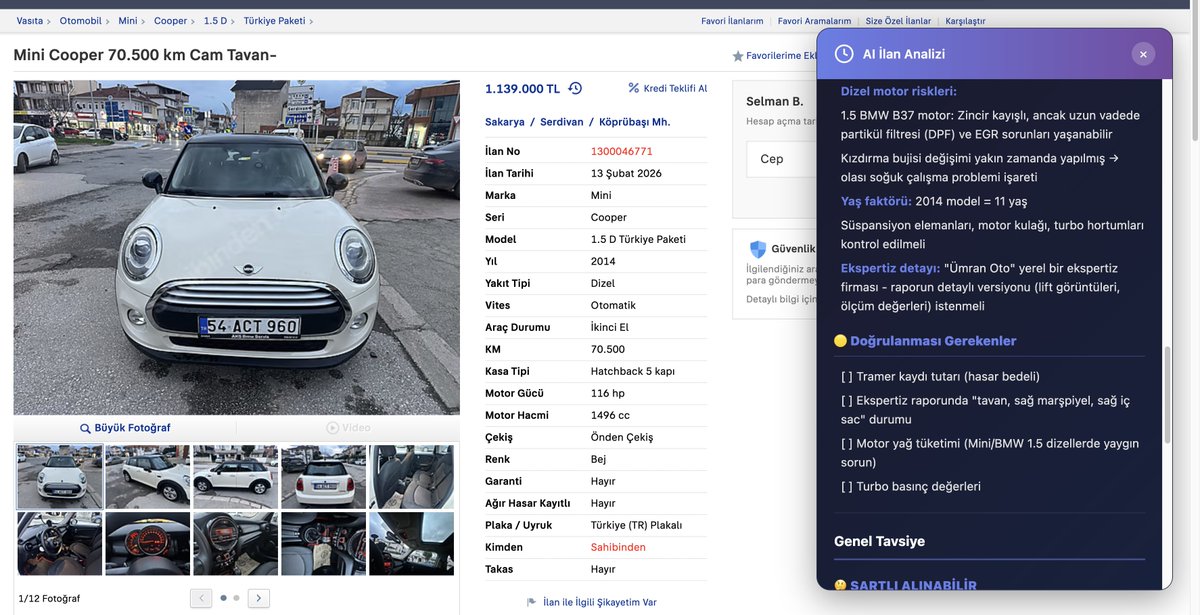The width and height of the screenshot is (1200, 615).
Task: Select the second thumbnail, front-side car view
Action: point(148,477)
